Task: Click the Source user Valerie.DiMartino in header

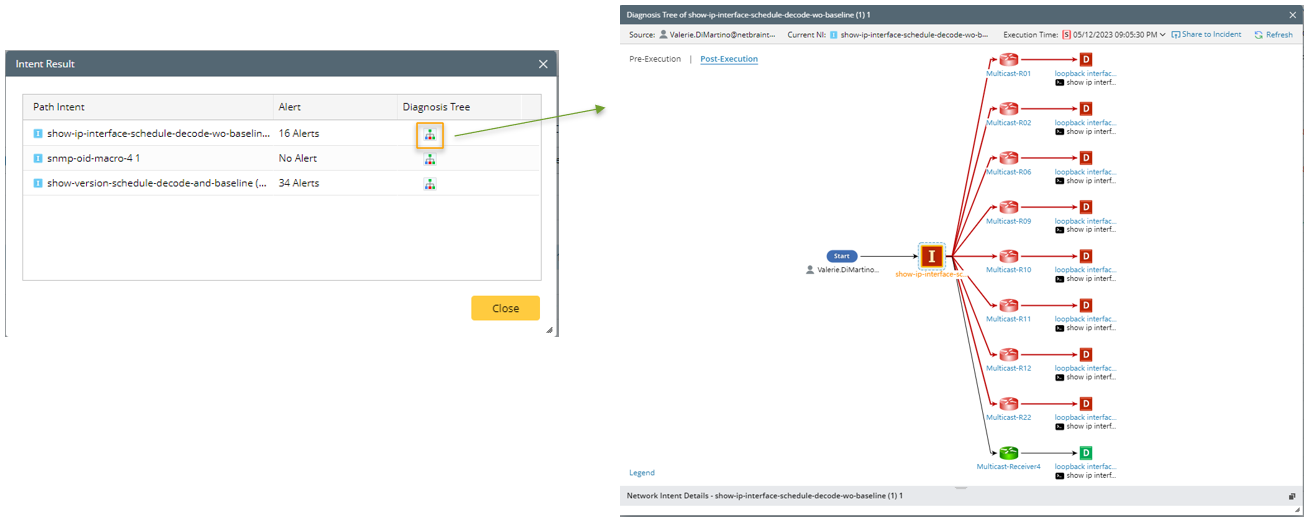Action: click(723, 34)
